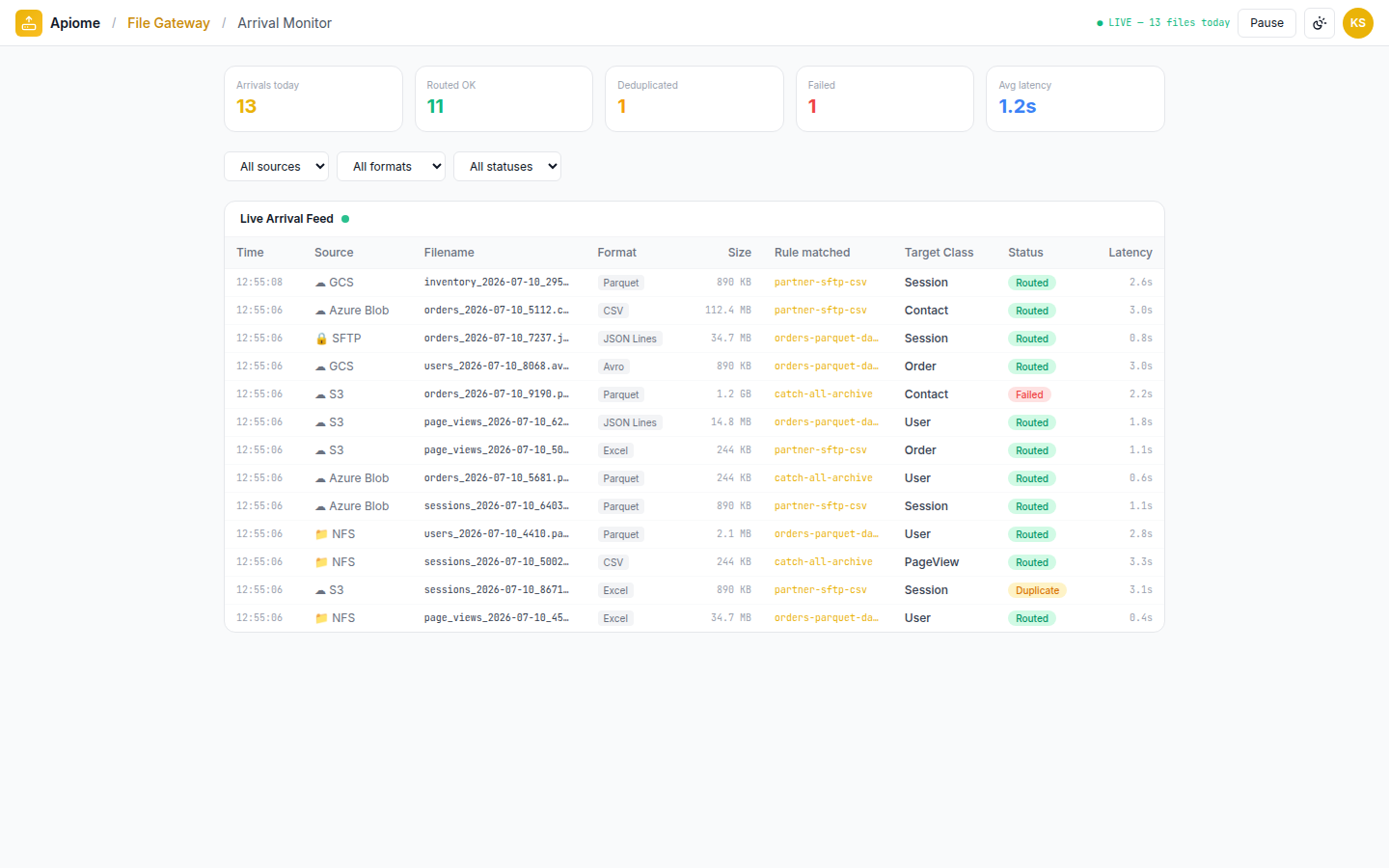1389x868 pixels.
Task: Click the green live dot beside Live Arrival Feed
Action: [x=345, y=219]
